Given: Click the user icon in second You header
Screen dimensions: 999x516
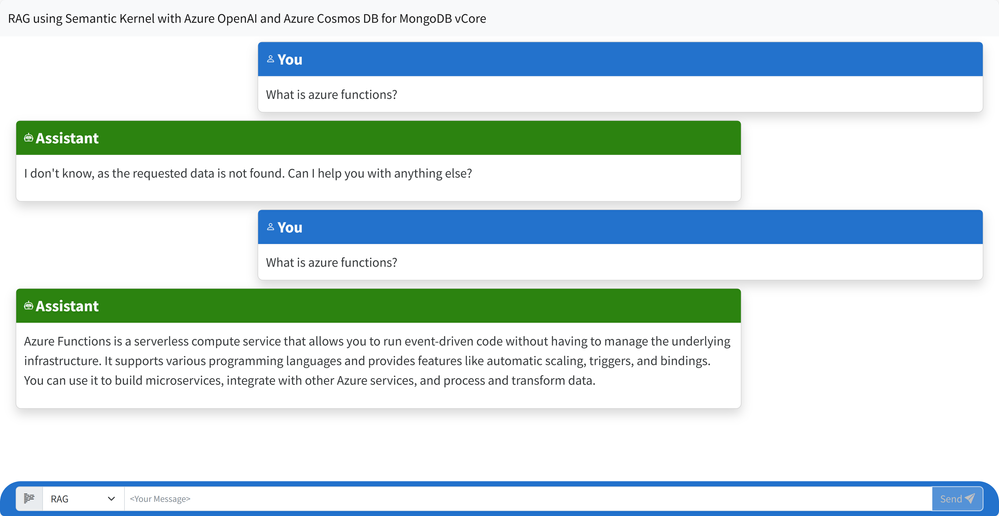Looking at the screenshot, I should 270,227.
